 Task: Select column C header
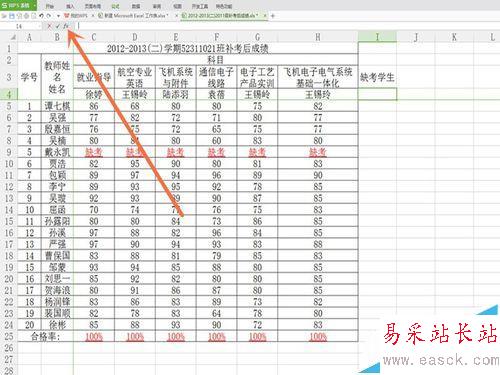pyautogui.click(x=94, y=37)
